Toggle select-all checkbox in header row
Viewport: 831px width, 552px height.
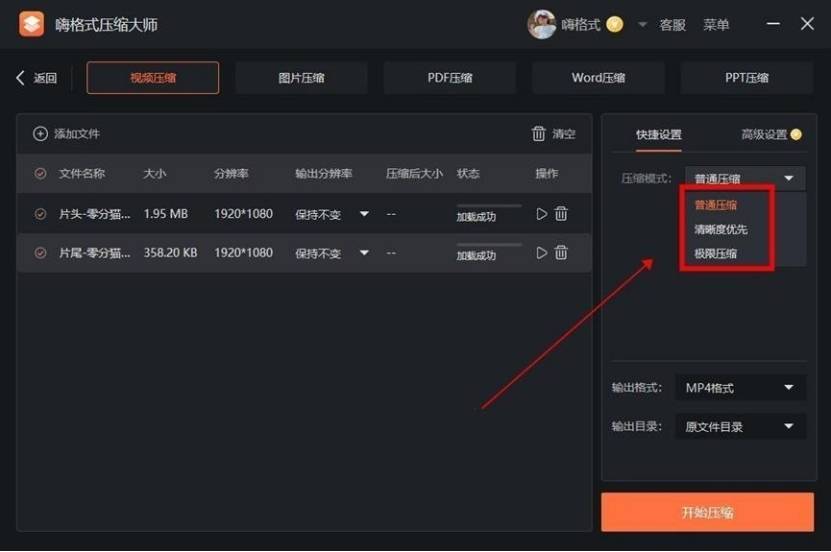(40, 173)
